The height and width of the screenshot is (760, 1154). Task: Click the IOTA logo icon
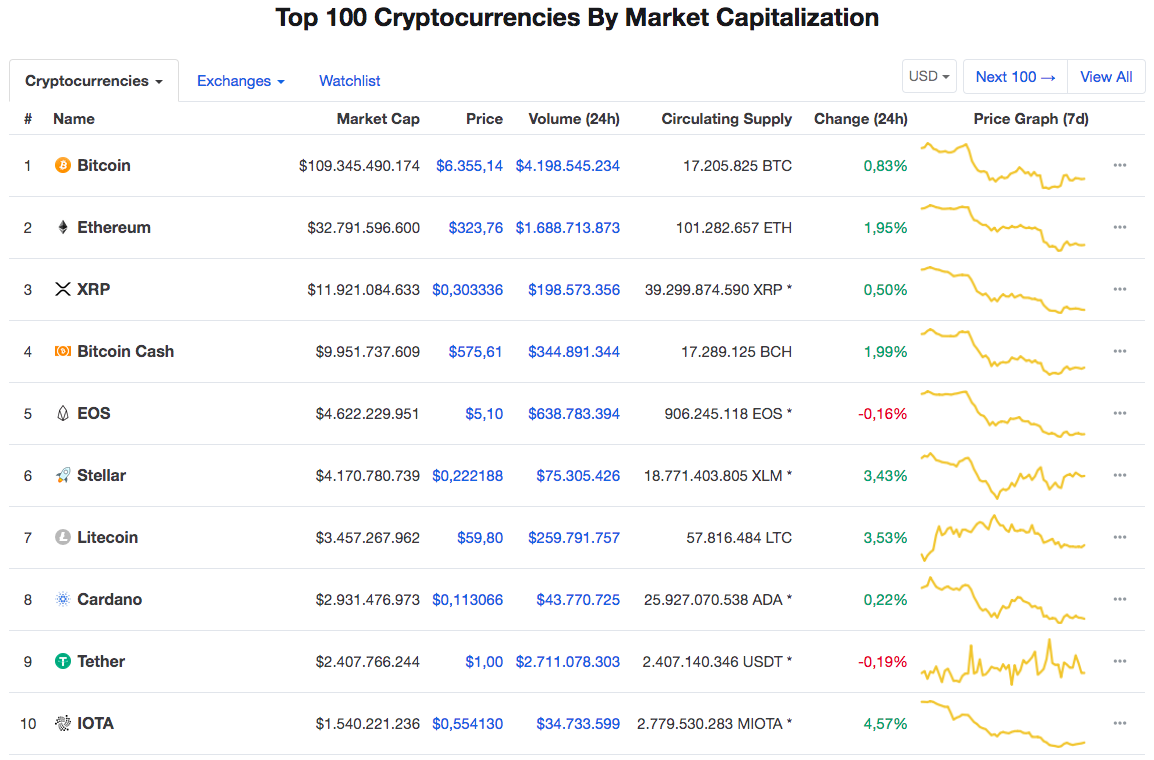click(x=63, y=723)
